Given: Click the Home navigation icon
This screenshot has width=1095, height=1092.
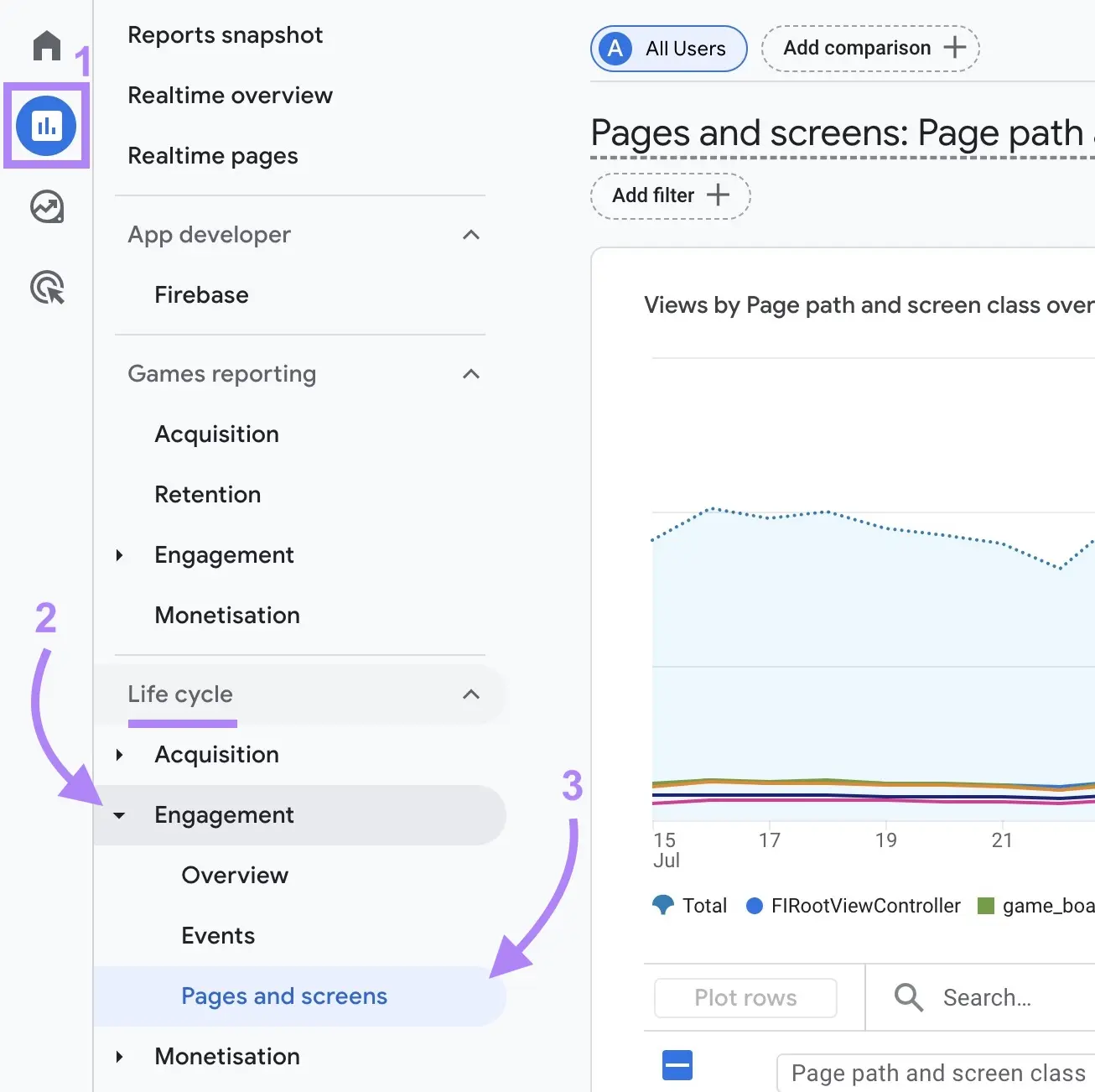Looking at the screenshot, I should [46, 46].
